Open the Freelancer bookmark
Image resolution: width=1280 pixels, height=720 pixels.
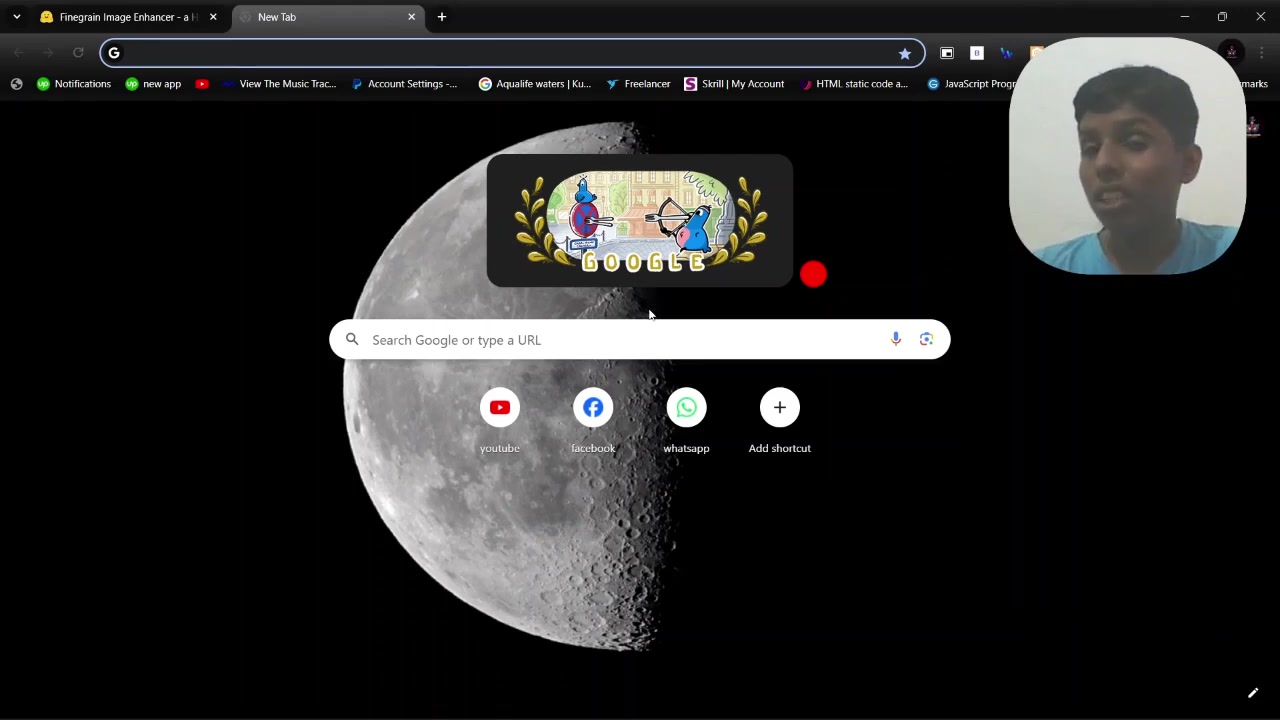[x=638, y=84]
